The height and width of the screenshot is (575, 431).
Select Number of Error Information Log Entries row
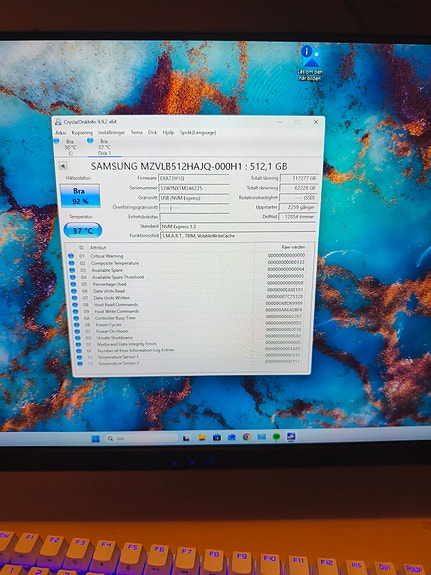(x=189, y=350)
